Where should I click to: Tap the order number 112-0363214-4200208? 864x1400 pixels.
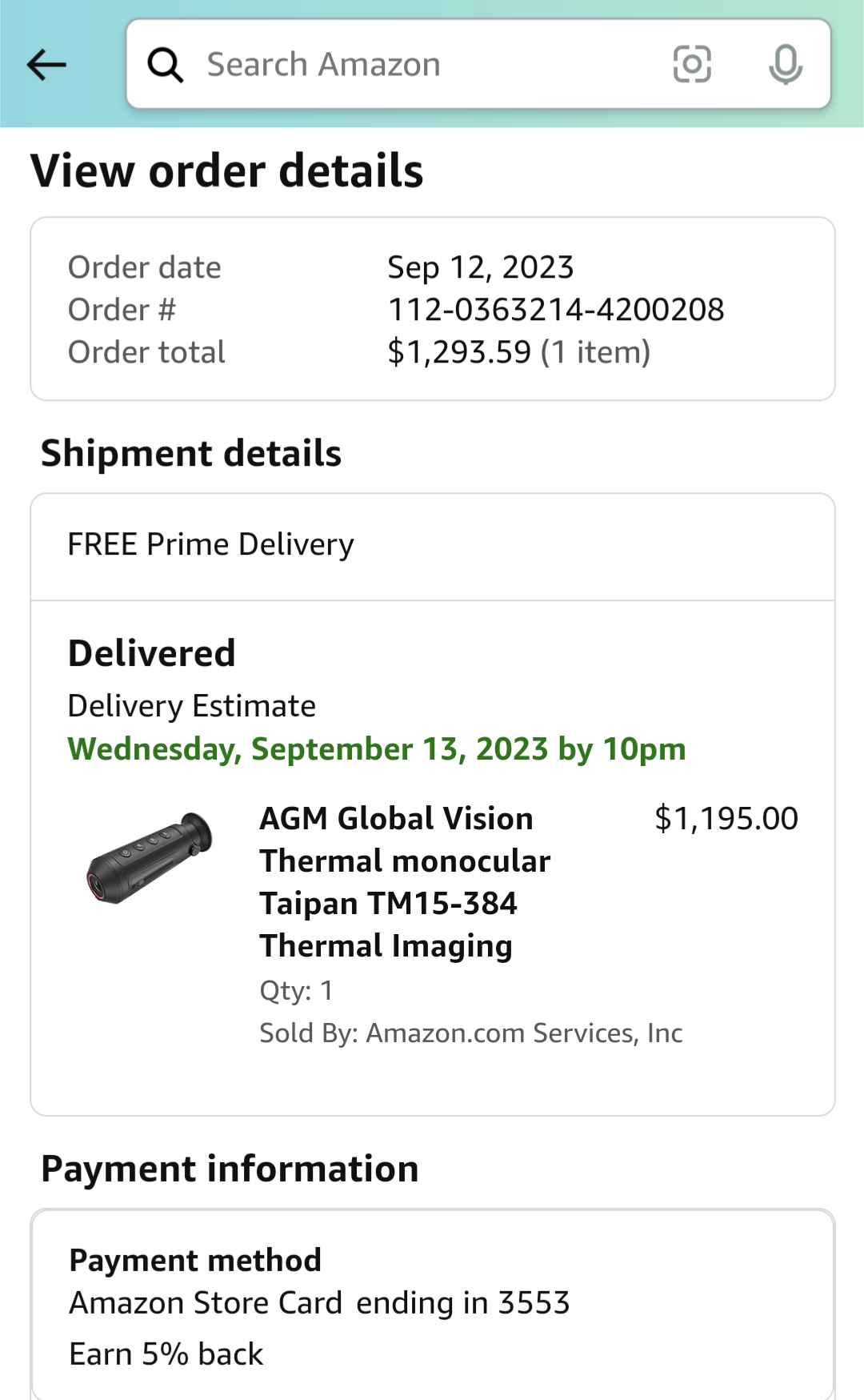pos(556,310)
